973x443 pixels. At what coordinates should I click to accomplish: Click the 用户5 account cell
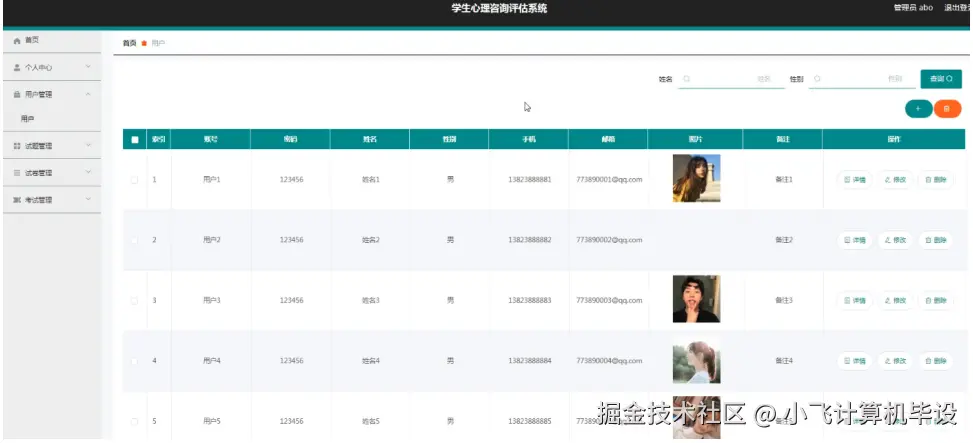212,421
